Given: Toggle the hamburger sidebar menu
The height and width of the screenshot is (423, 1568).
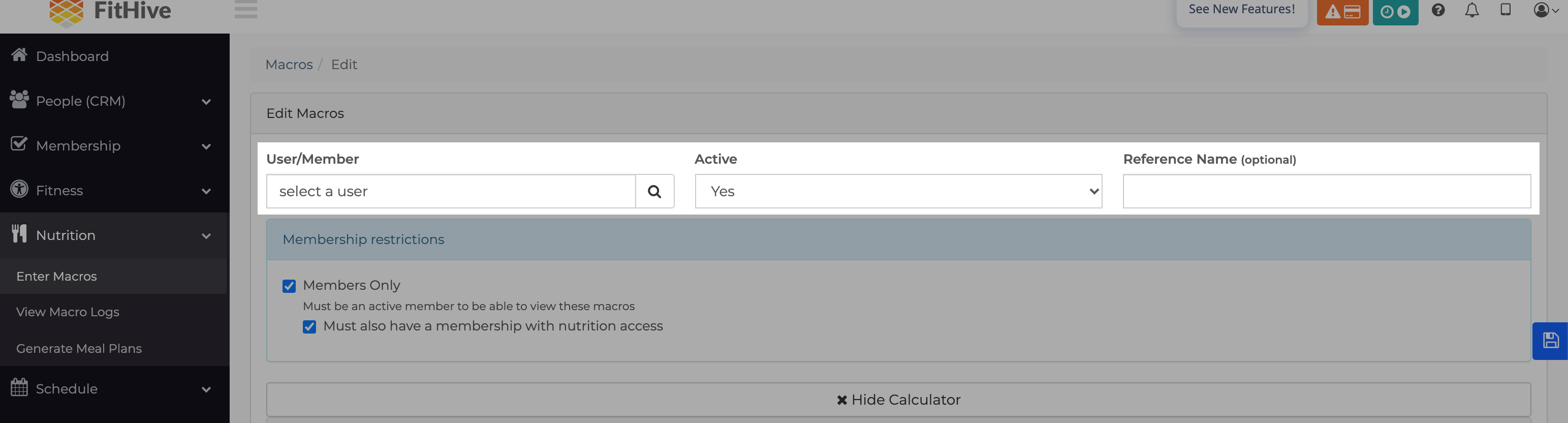Looking at the screenshot, I should (246, 9).
